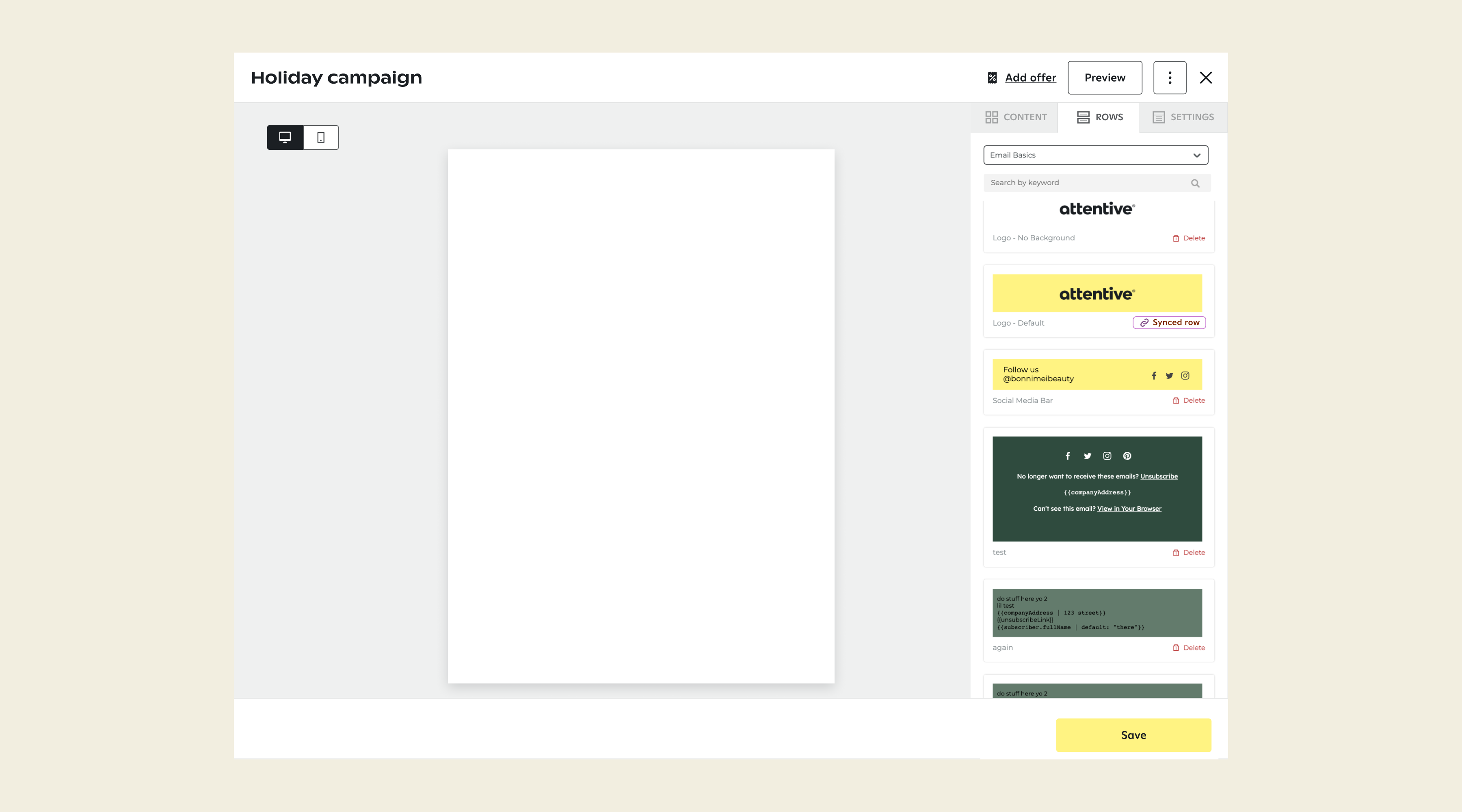
Task: Close the Holiday campaign editor
Action: pyautogui.click(x=1205, y=78)
